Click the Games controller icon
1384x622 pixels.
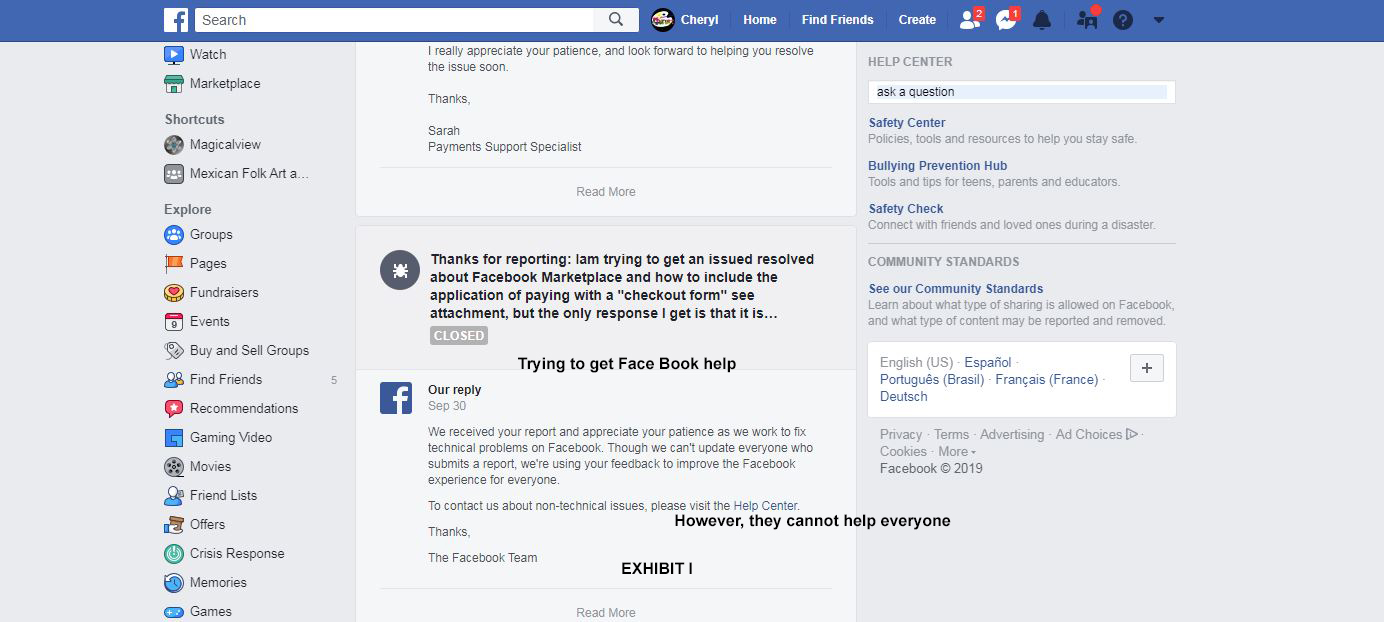pos(174,612)
